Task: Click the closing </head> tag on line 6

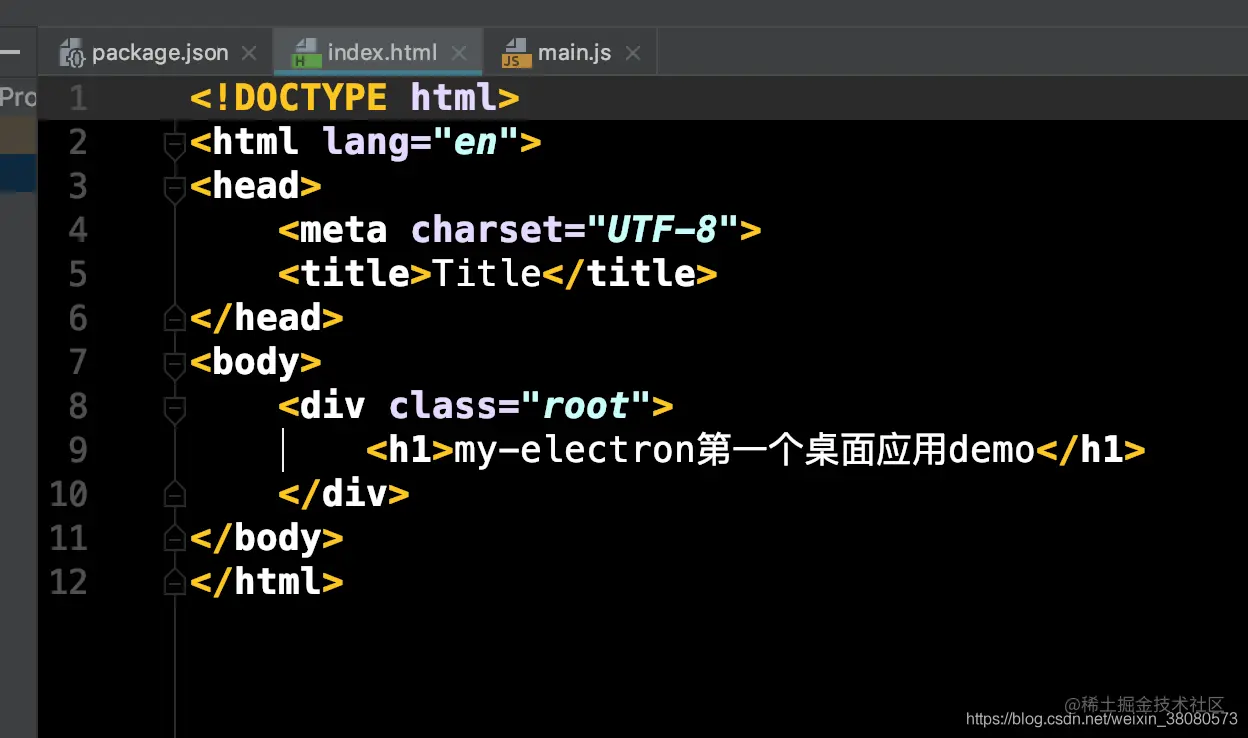Action: (x=267, y=318)
